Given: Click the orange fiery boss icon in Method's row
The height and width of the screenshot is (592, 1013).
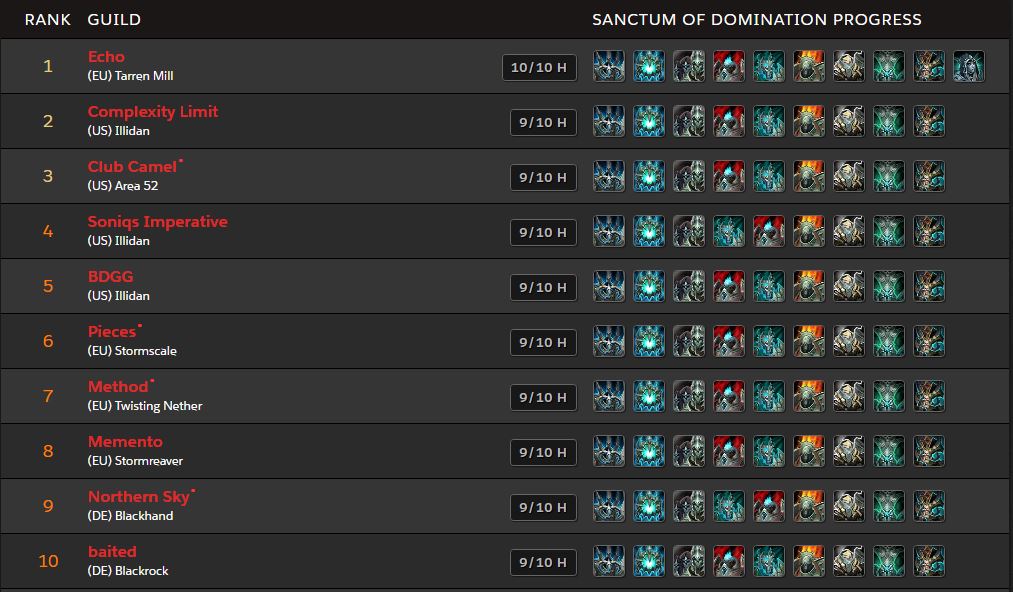Looking at the screenshot, I should coord(809,397).
